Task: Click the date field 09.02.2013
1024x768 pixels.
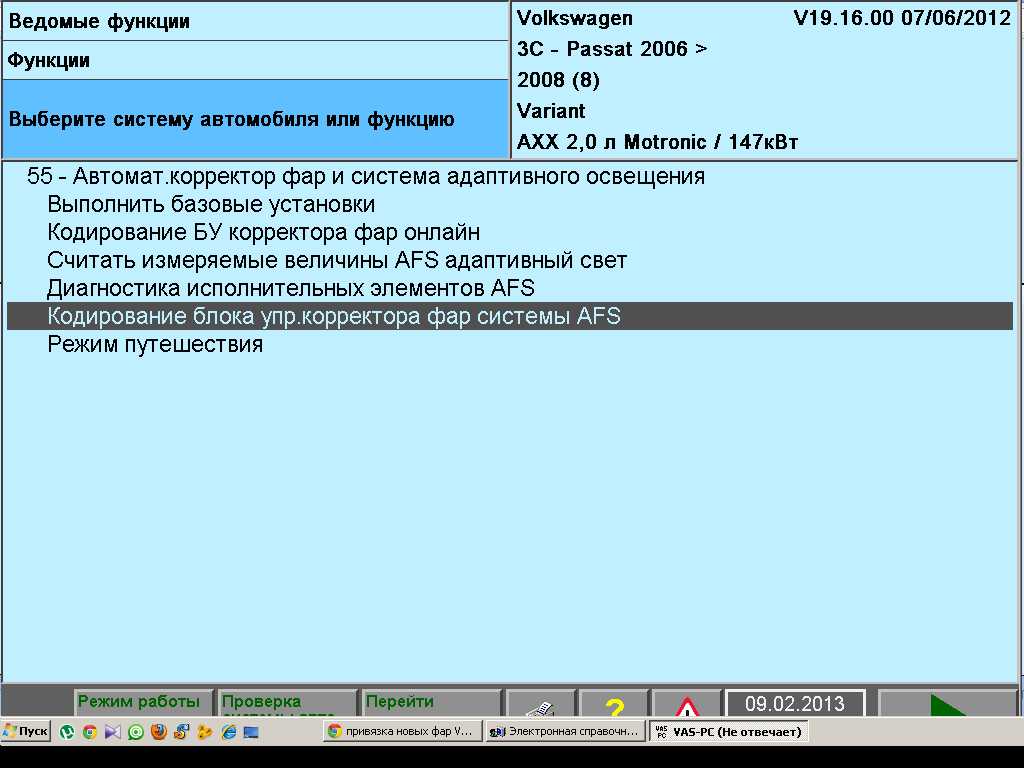Action: (795, 704)
